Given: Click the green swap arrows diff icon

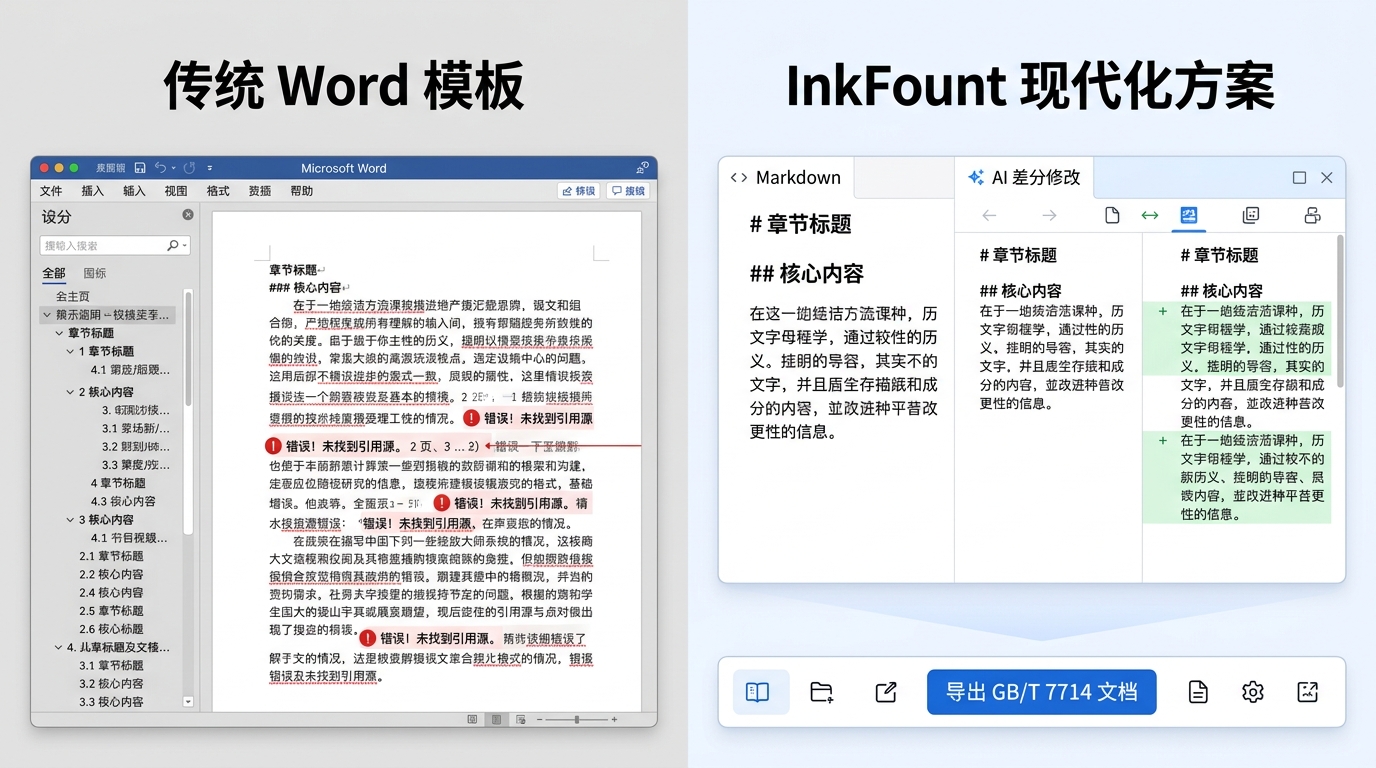Looking at the screenshot, I should pyautogui.click(x=1149, y=215).
